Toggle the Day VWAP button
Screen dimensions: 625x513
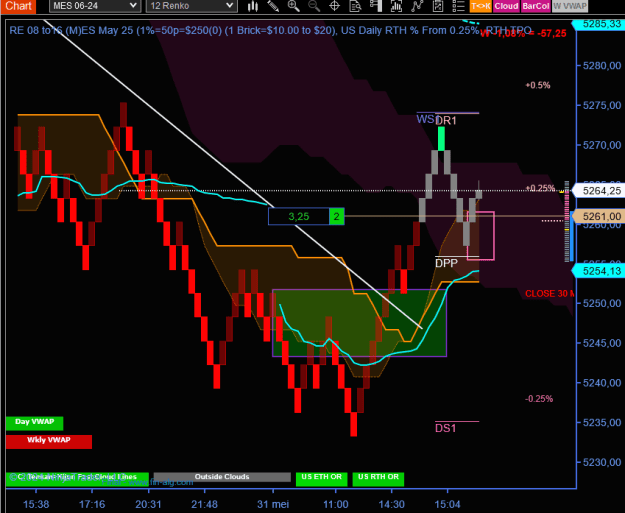(34, 423)
